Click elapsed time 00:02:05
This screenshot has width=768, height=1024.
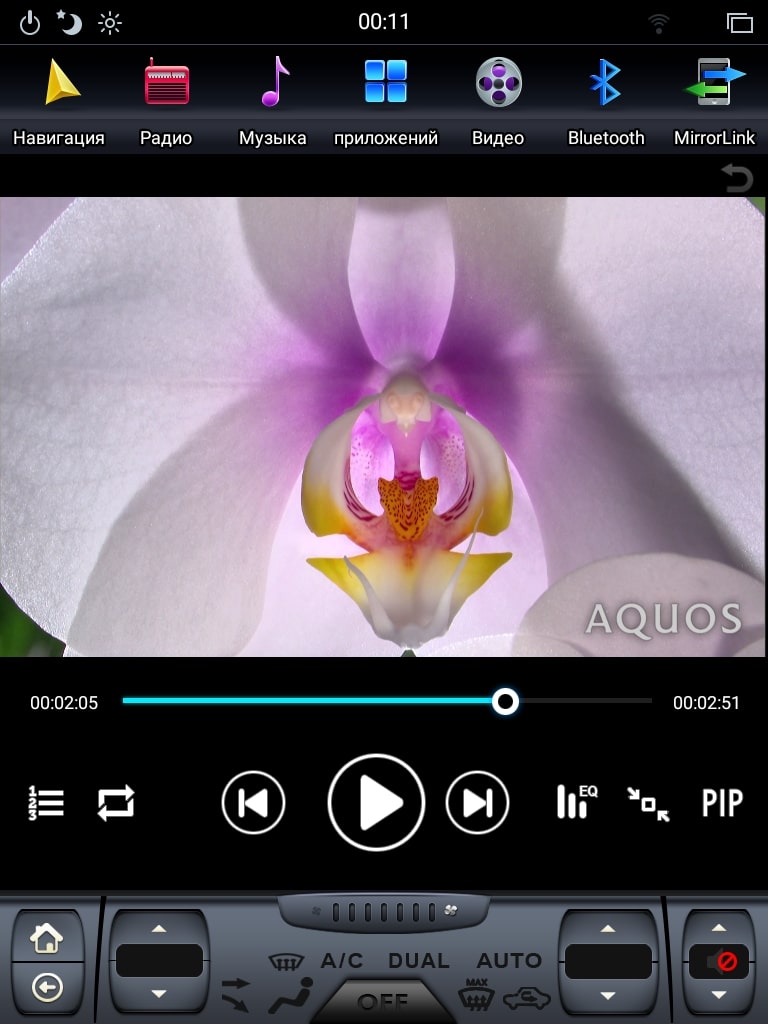(64, 703)
